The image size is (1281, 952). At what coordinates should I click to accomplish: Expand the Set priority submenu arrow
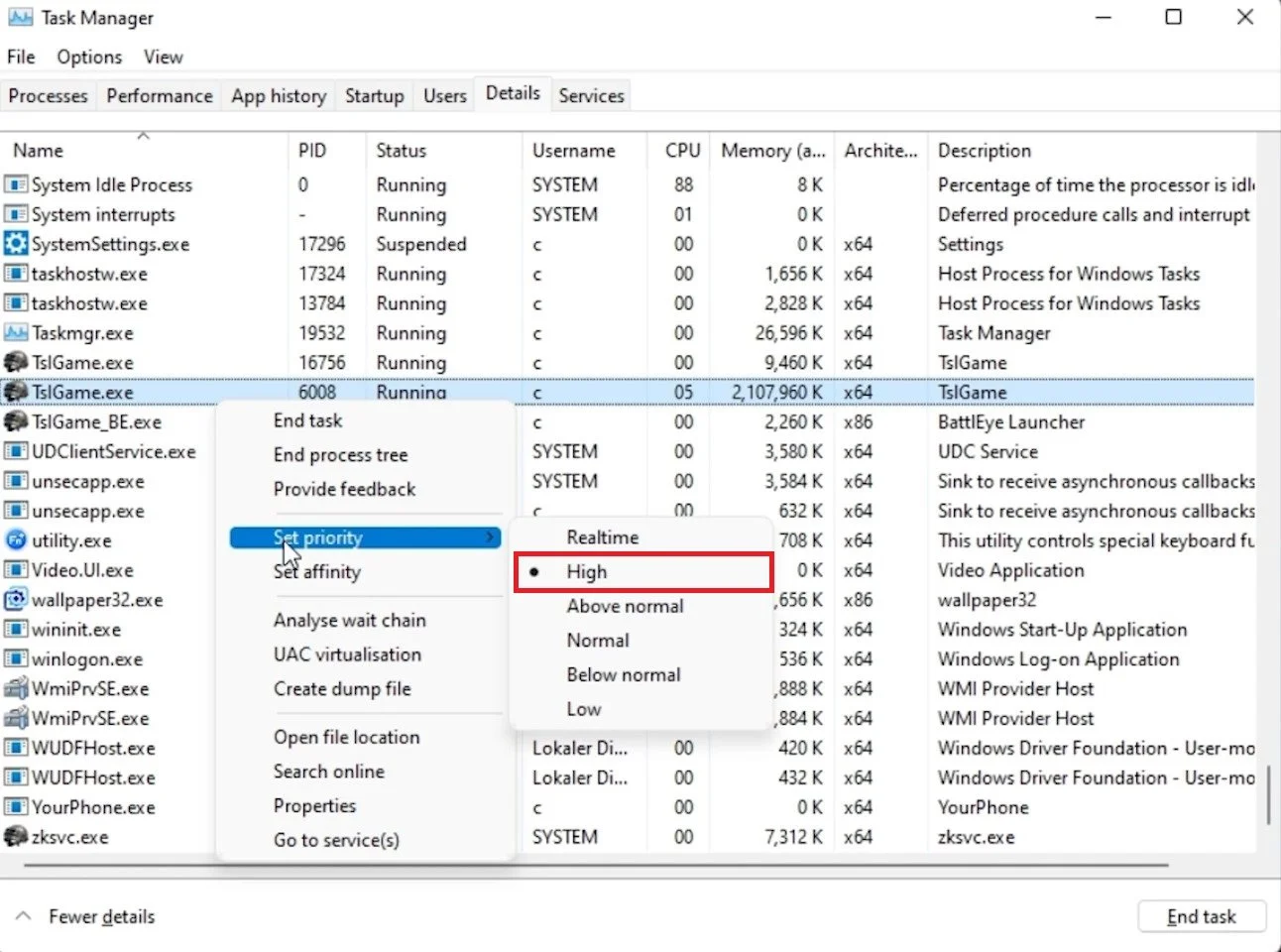(490, 536)
